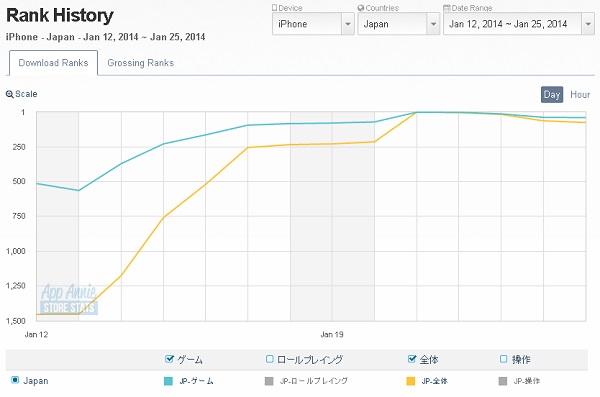The height and width of the screenshot is (397, 600).
Task: Open the Japan countries dropdown
Action: (x=398, y=24)
